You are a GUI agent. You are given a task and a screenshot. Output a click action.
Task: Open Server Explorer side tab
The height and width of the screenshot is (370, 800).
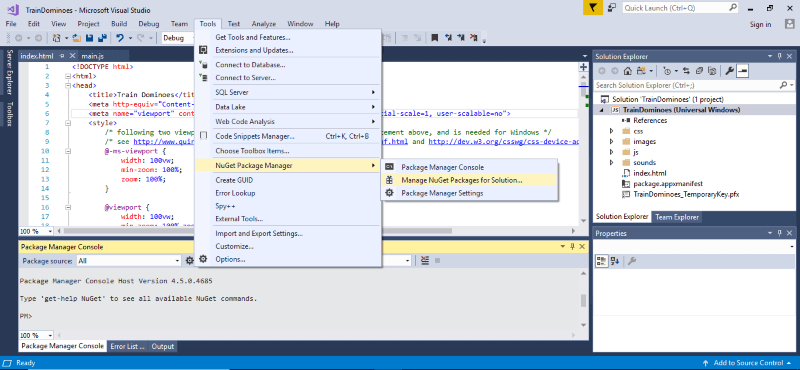9,72
